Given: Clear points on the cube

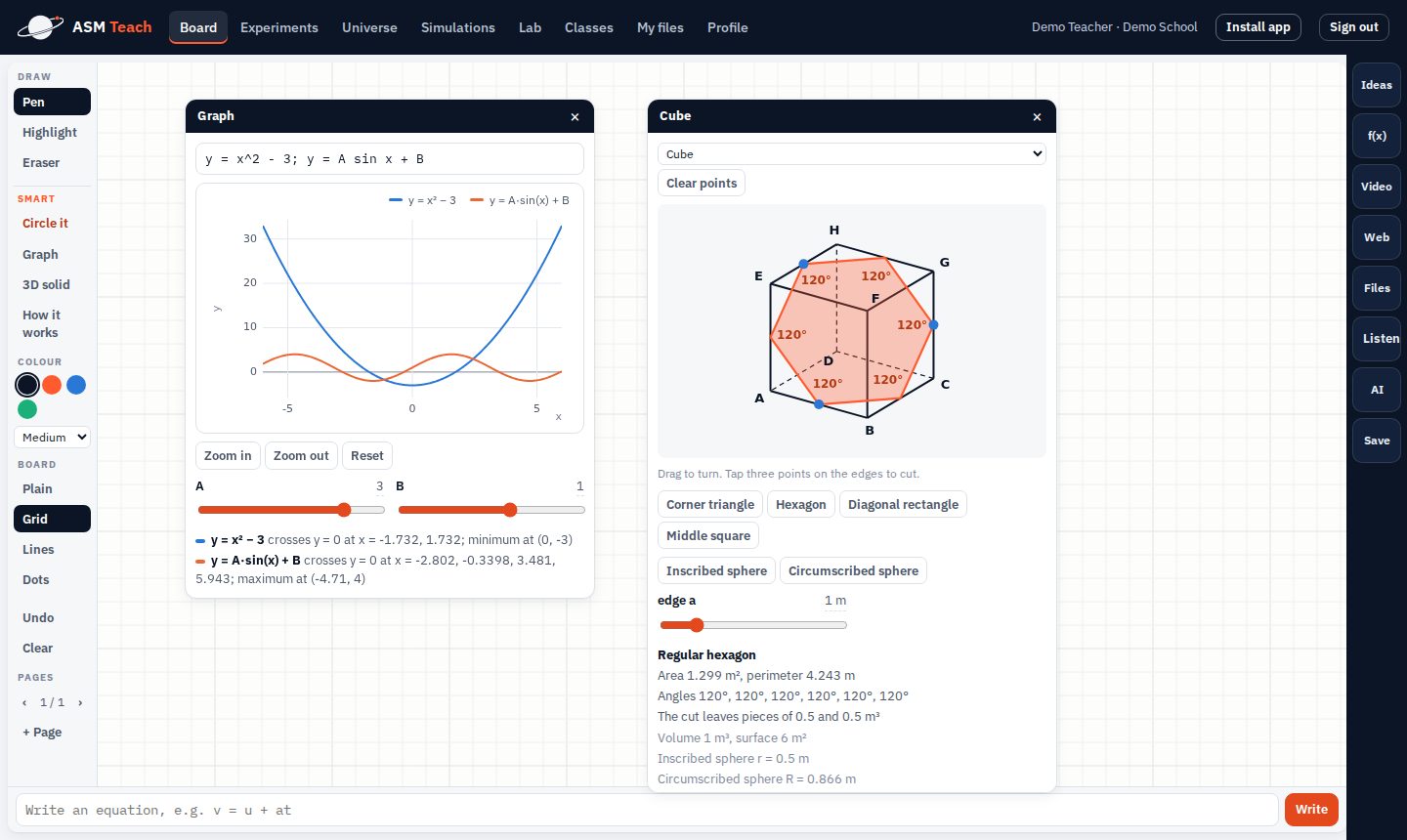Looking at the screenshot, I should click(x=702, y=183).
